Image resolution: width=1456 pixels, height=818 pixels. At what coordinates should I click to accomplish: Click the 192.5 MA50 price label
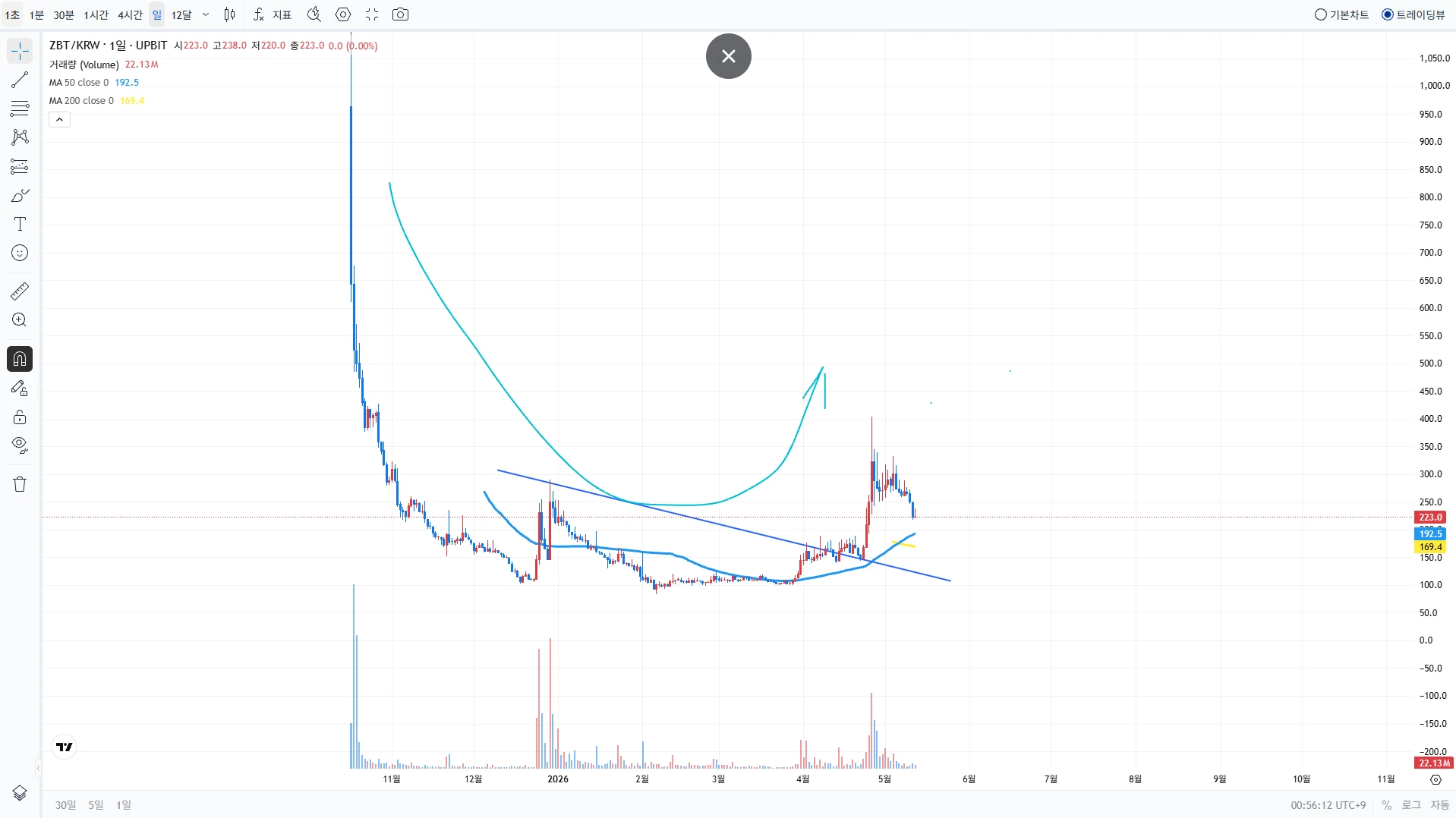pos(1430,534)
